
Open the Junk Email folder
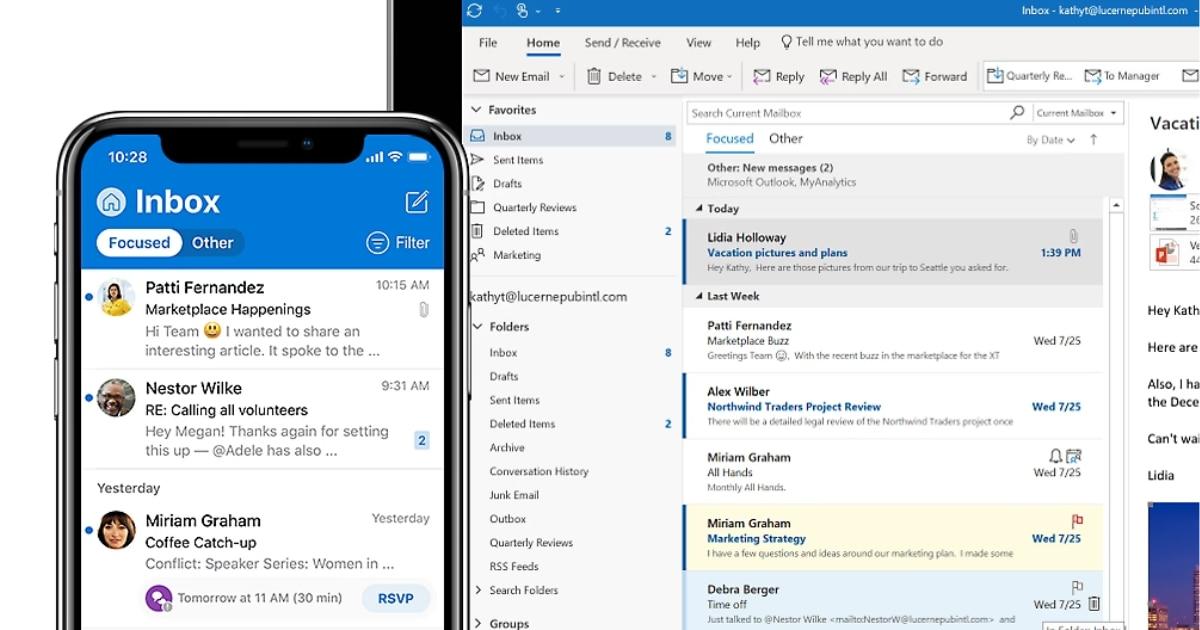(x=514, y=495)
